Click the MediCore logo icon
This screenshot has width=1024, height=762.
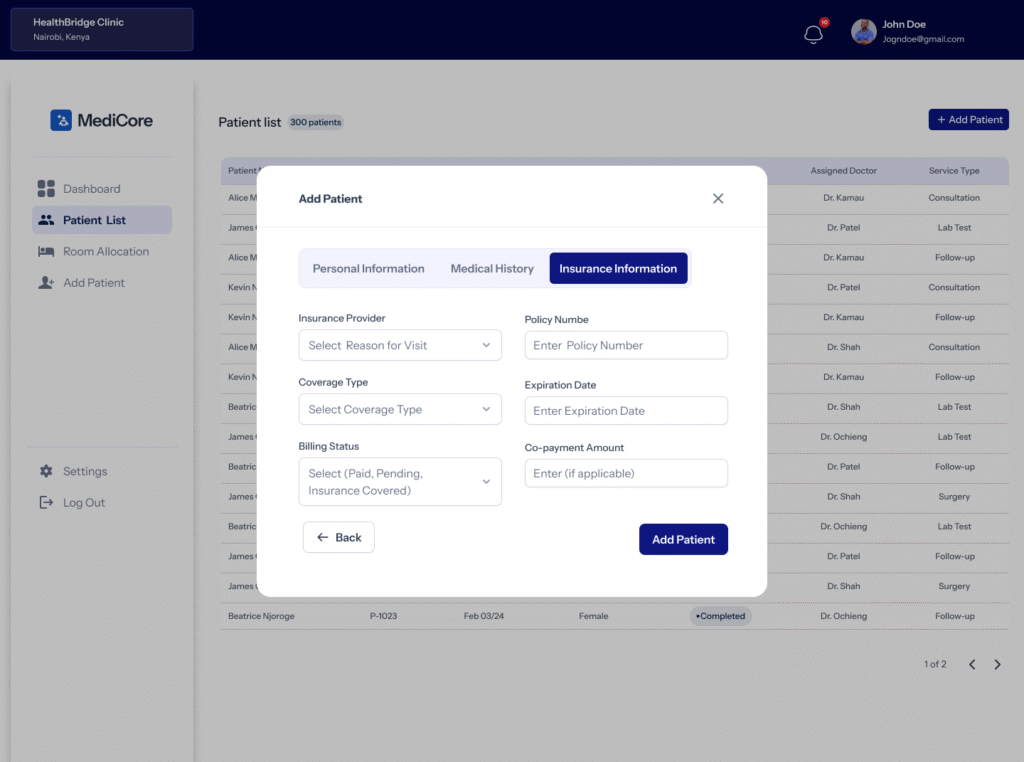tap(61, 120)
